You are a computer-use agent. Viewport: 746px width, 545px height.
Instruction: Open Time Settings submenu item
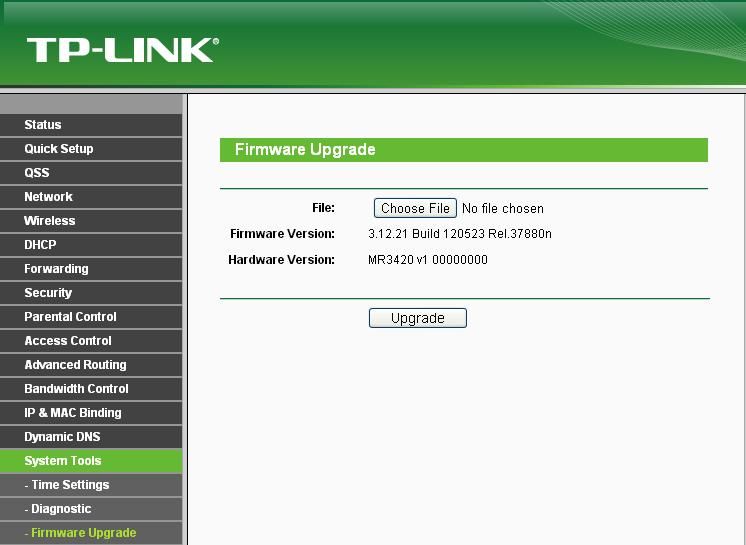coord(70,485)
